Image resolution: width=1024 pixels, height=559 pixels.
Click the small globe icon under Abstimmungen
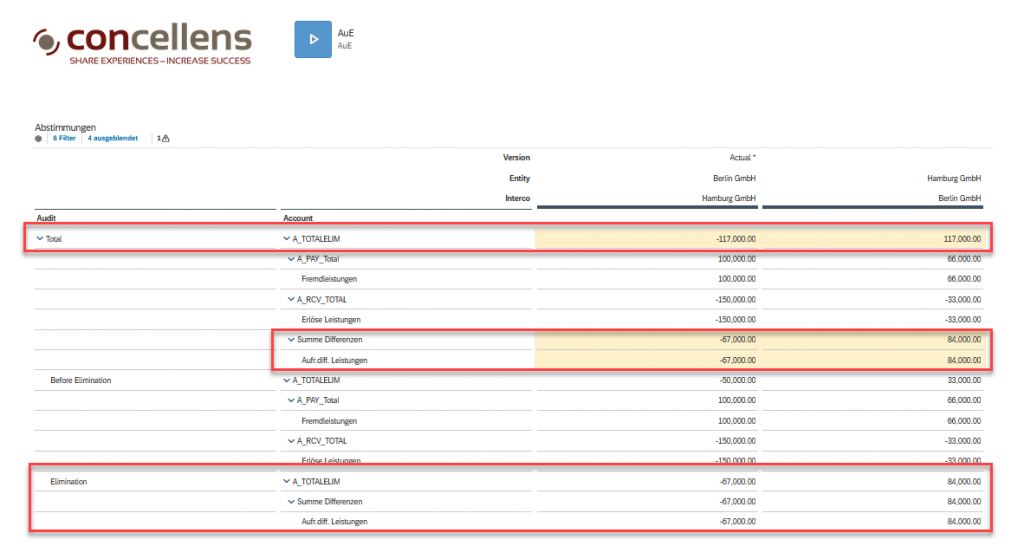point(39,138)
